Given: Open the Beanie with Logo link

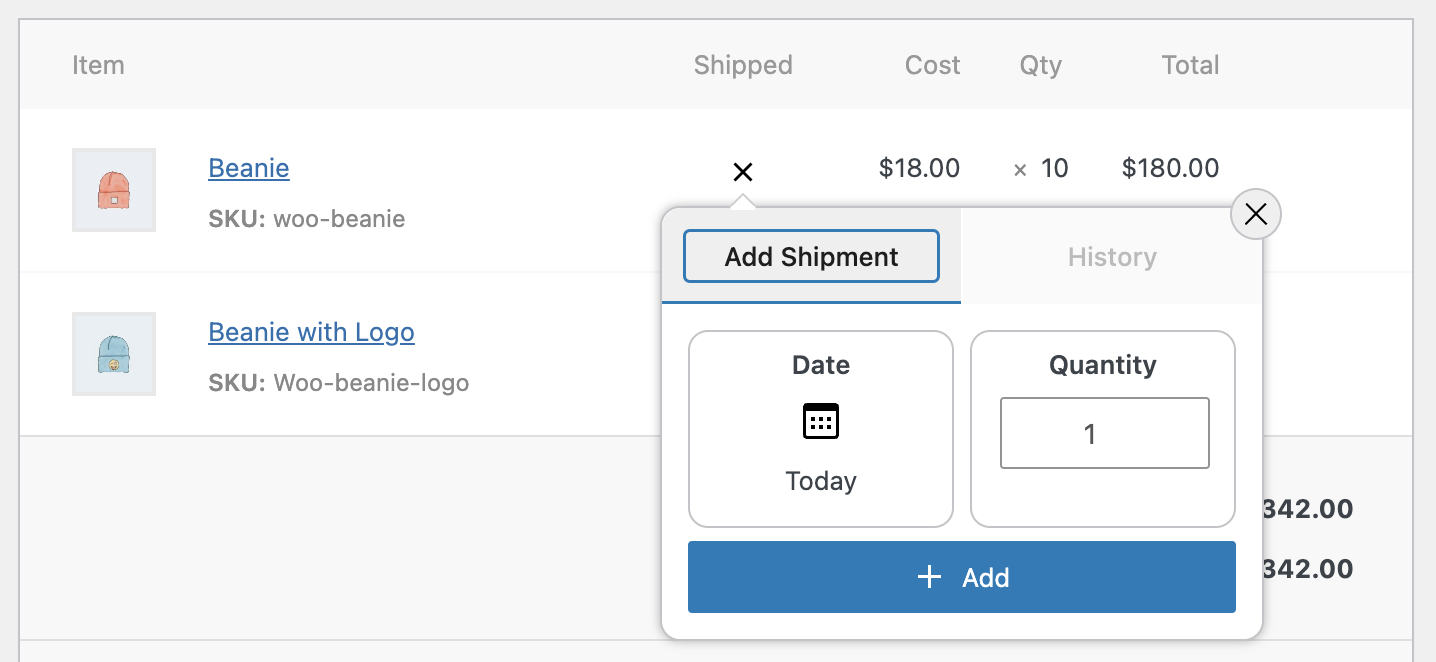Looking at the screenshot, I should click(x=311, y=332).
